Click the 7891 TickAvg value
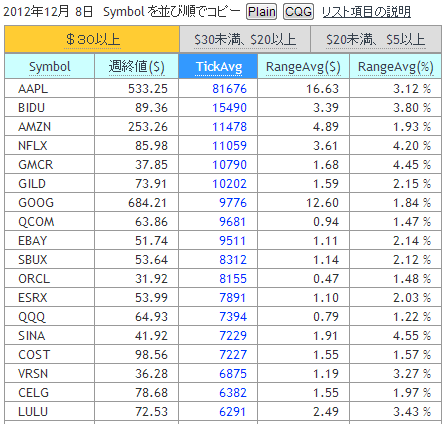The image size is (444, 424). tap(233, 298)
